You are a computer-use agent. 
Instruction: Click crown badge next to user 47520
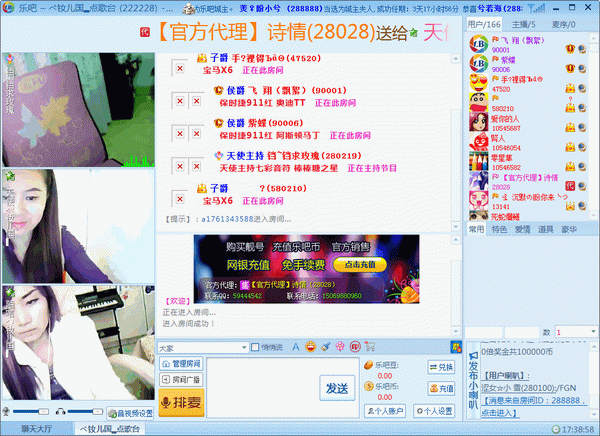[x=570, y=88]
